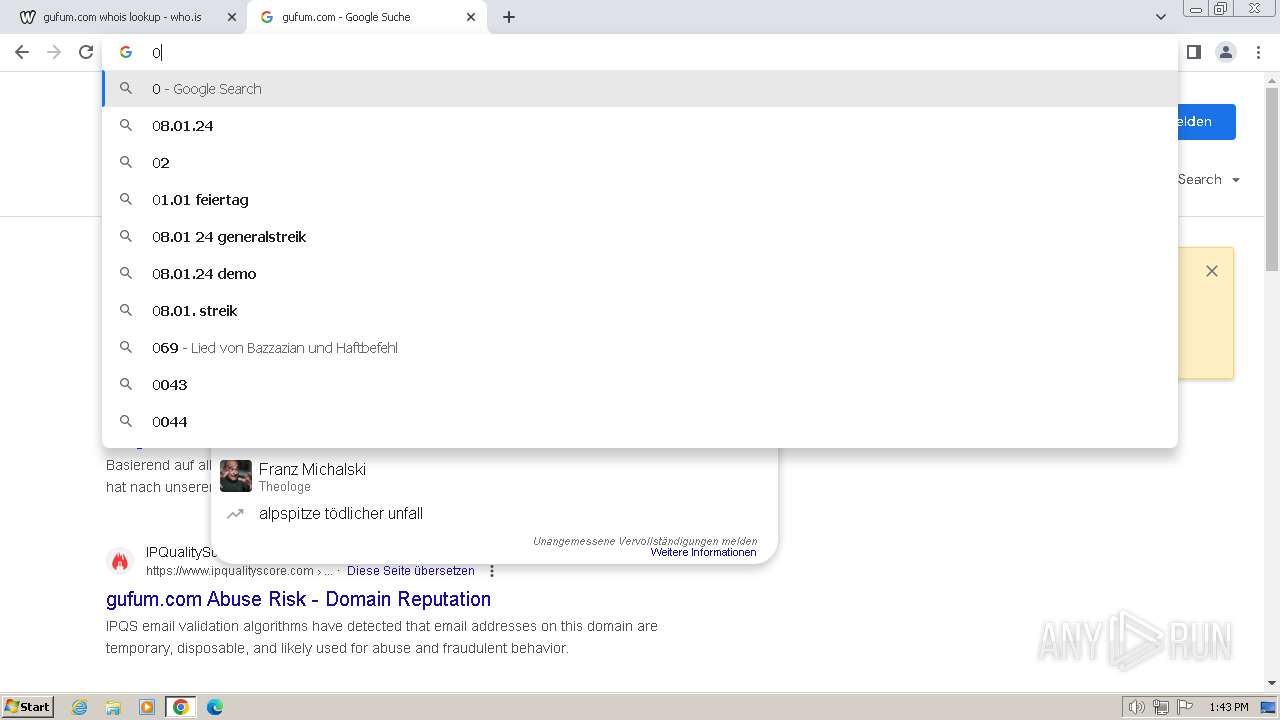The height and width of the screenshot is (720, 1280).
Task: Select Franz Michalski suggestion
Action: click(494, 476)
